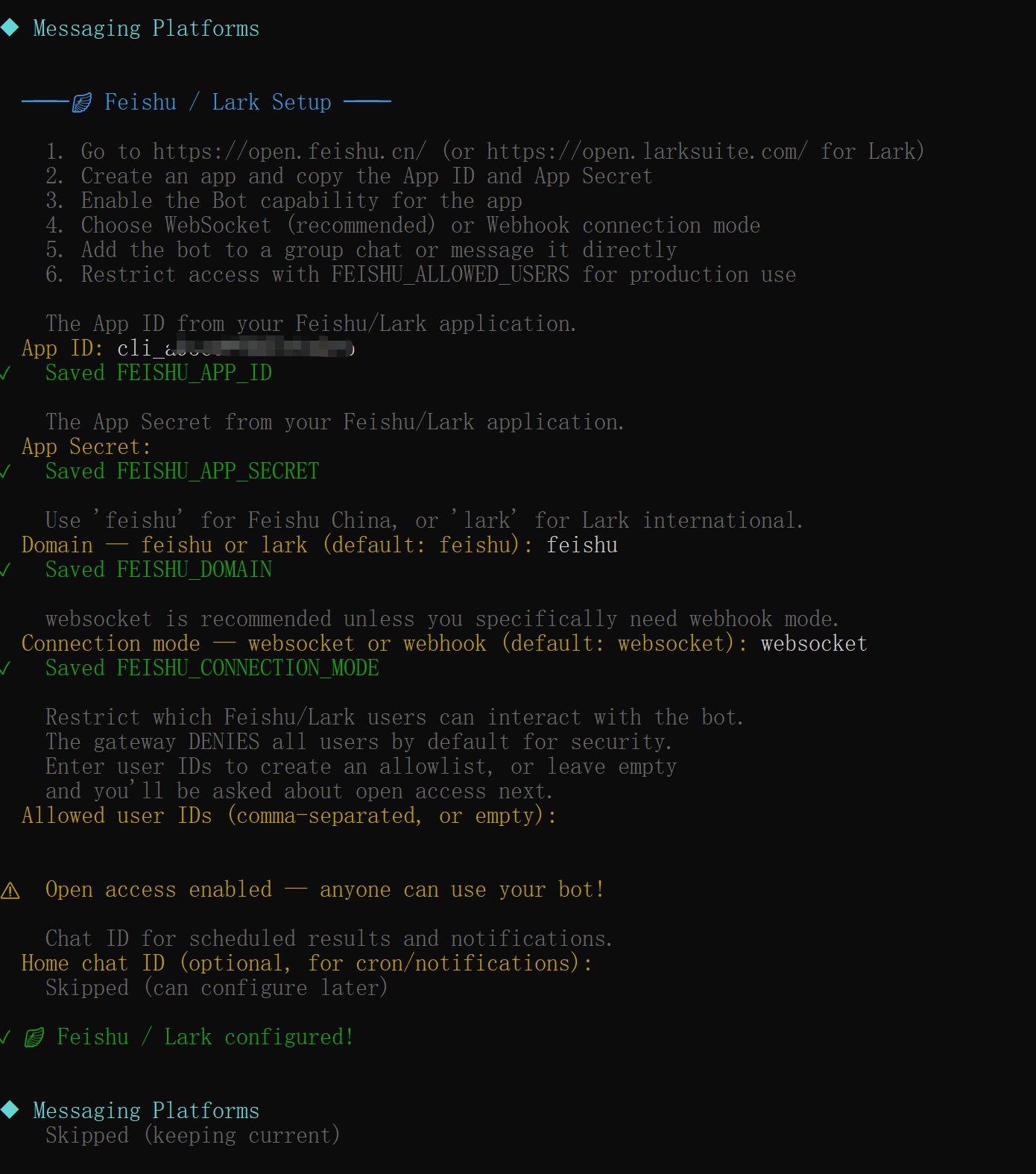The width and height of the screenshot is (1036, 1174).
Task: Click the 'Saved FEISHU_APP_SECRET' text
Action: tap(183, 471)
